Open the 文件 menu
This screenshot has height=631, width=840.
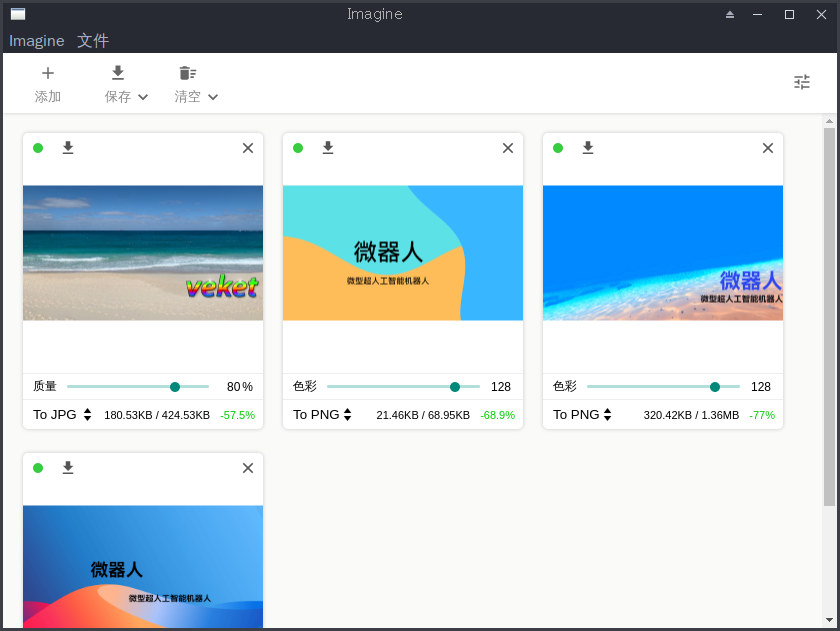(93, 41)
